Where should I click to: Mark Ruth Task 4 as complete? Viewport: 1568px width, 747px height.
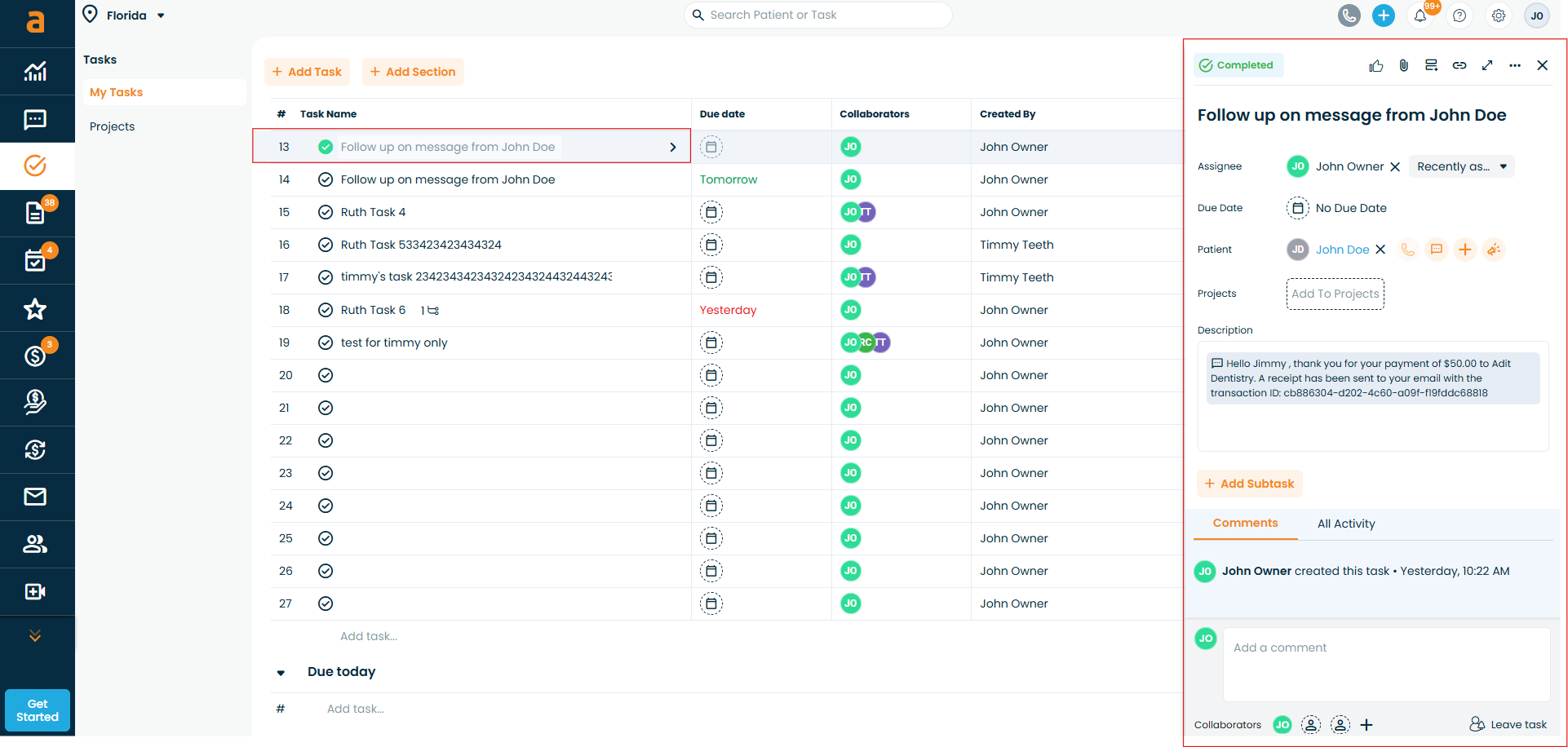tap(326, 212)
